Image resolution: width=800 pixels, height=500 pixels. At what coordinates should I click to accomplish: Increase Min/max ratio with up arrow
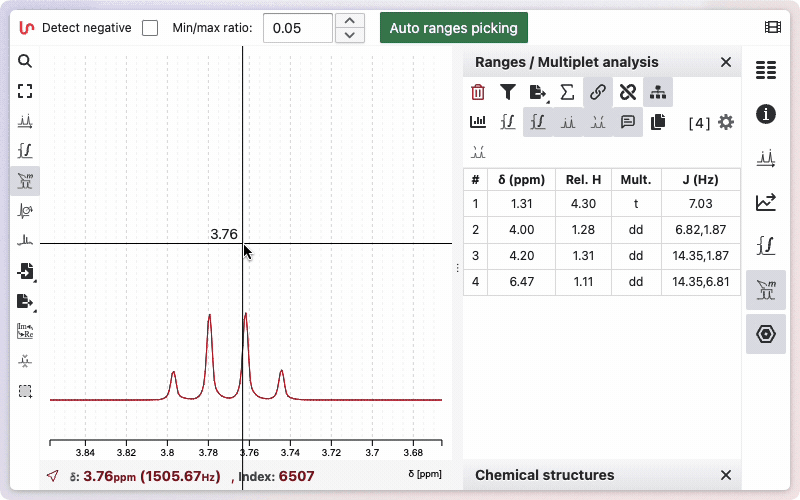point(348,20)
